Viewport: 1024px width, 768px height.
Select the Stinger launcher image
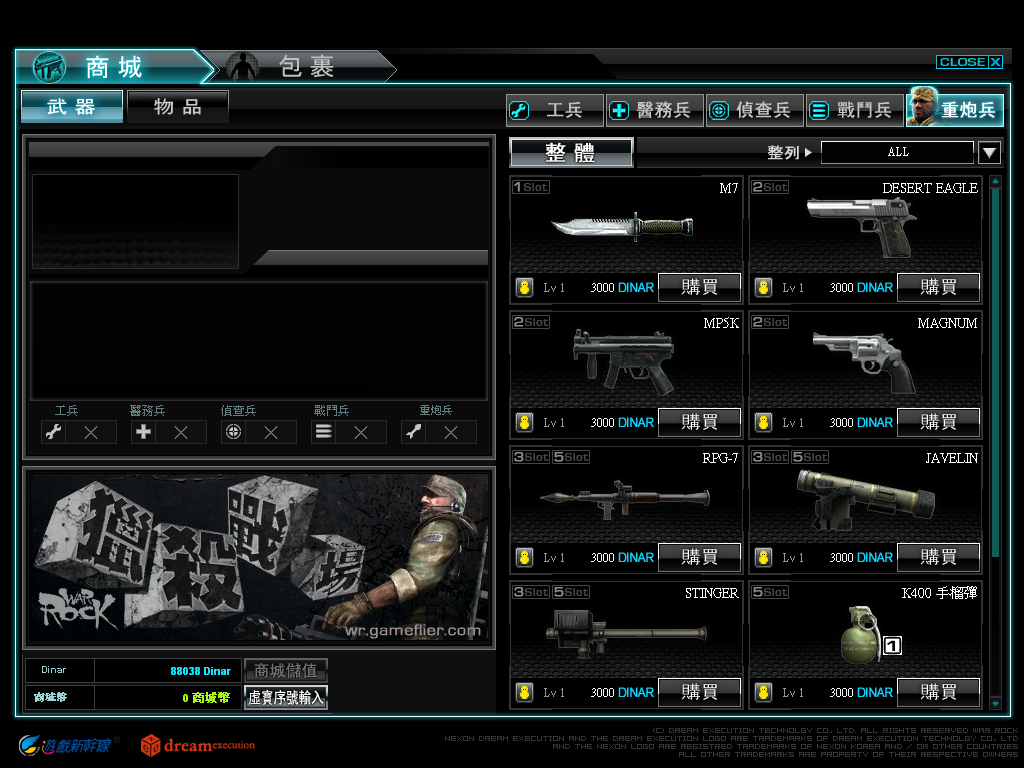click(x=626, y=633)
